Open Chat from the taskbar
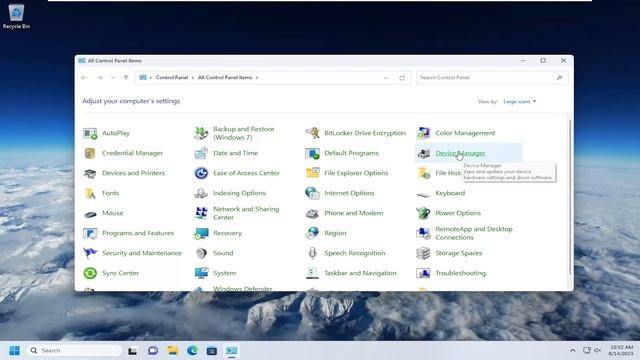This screenshot has height=360, width=640. pyautogui.click(x=153, y=351)
